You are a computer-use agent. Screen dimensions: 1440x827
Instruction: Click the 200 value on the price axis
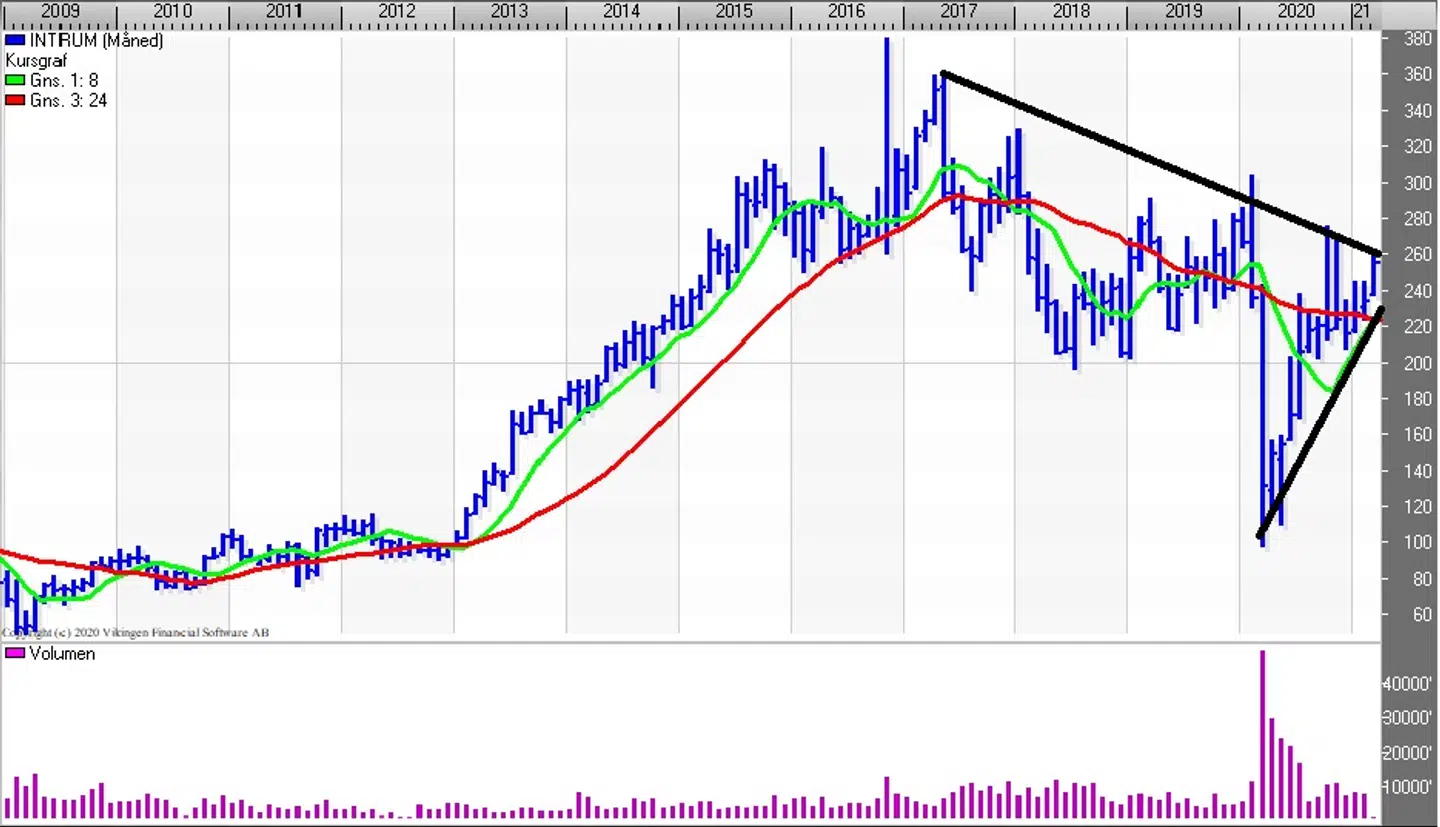pyautogui.click(x=1418, y=363)
